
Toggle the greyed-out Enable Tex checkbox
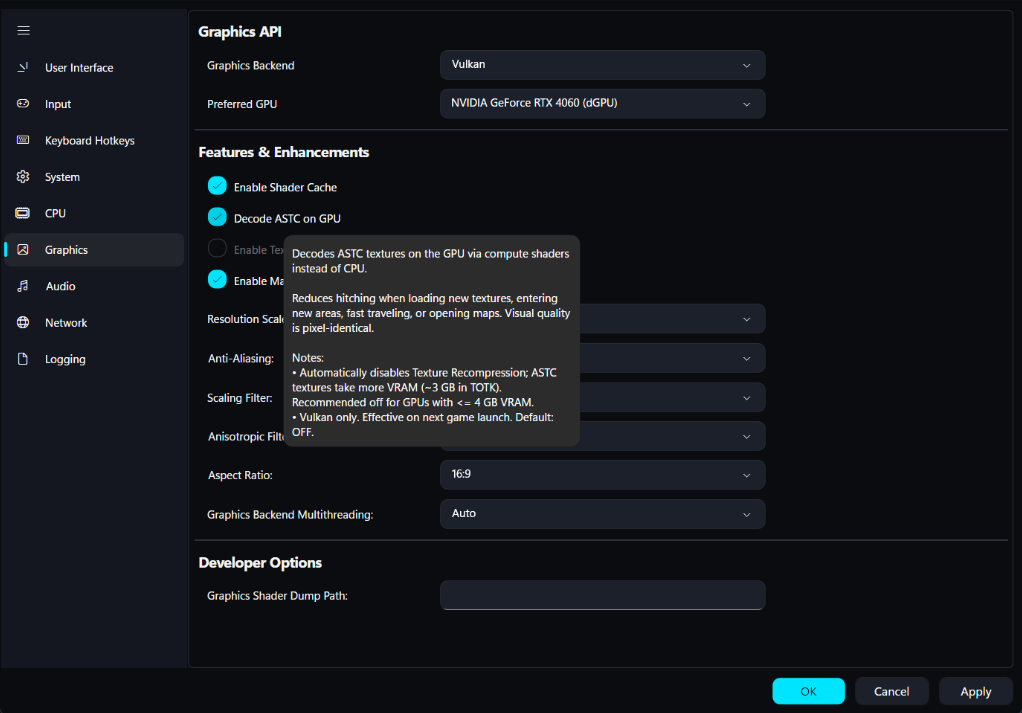[217, 249]
